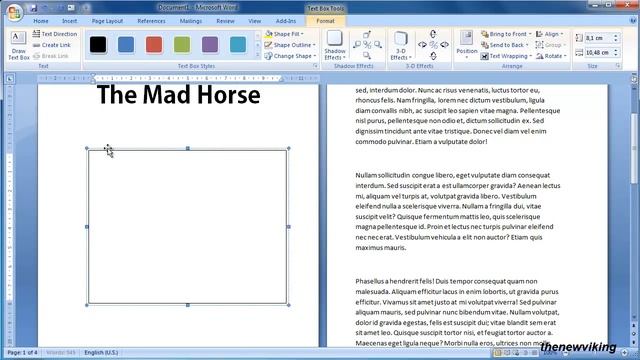Open the Text Wrapping menu
The height and width of the screenshot is (360, 640).
[x=506, y=56]
